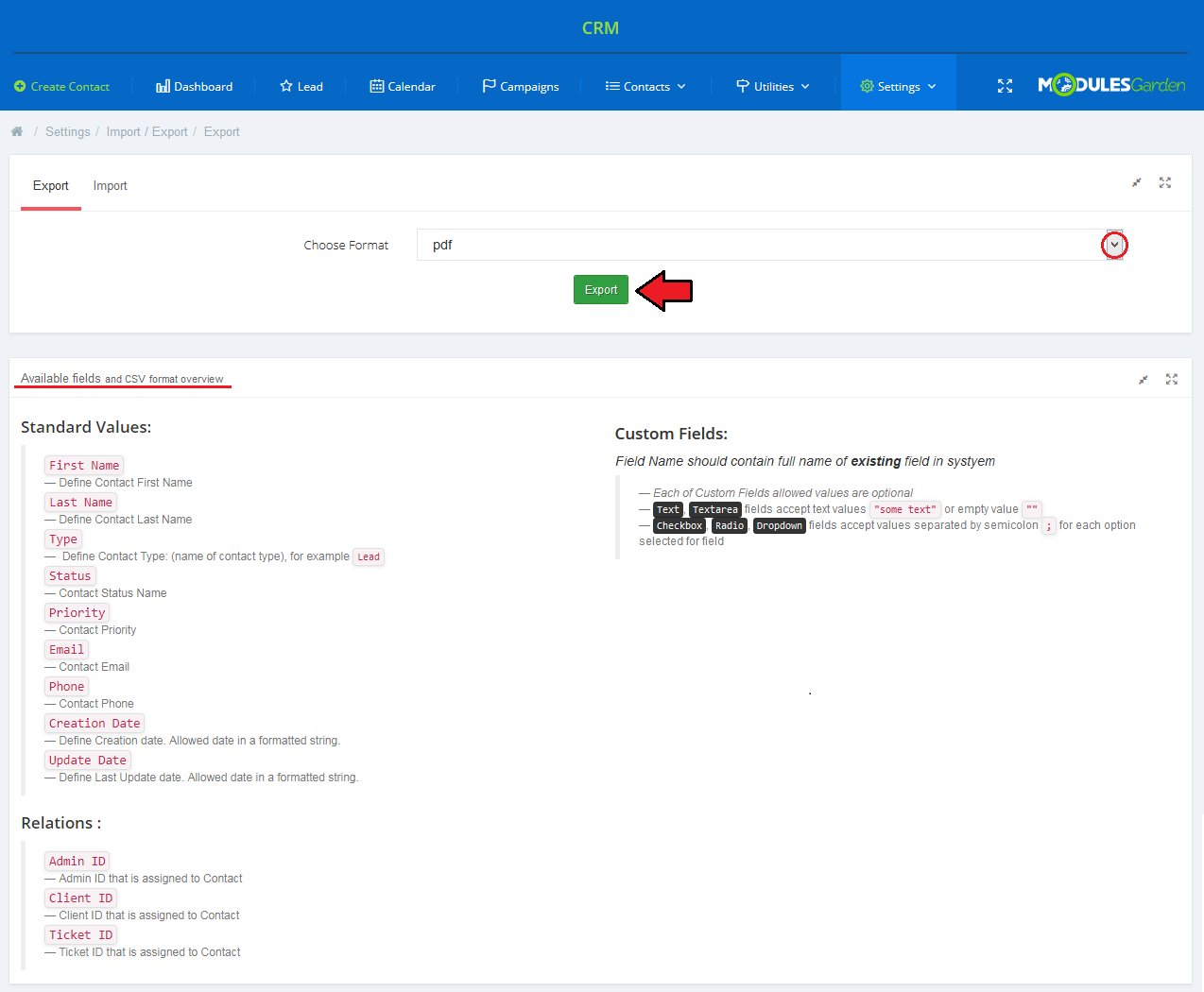
Task: Expand the Available fields panel to fullscreen
Action: [x=1172, y=379]
